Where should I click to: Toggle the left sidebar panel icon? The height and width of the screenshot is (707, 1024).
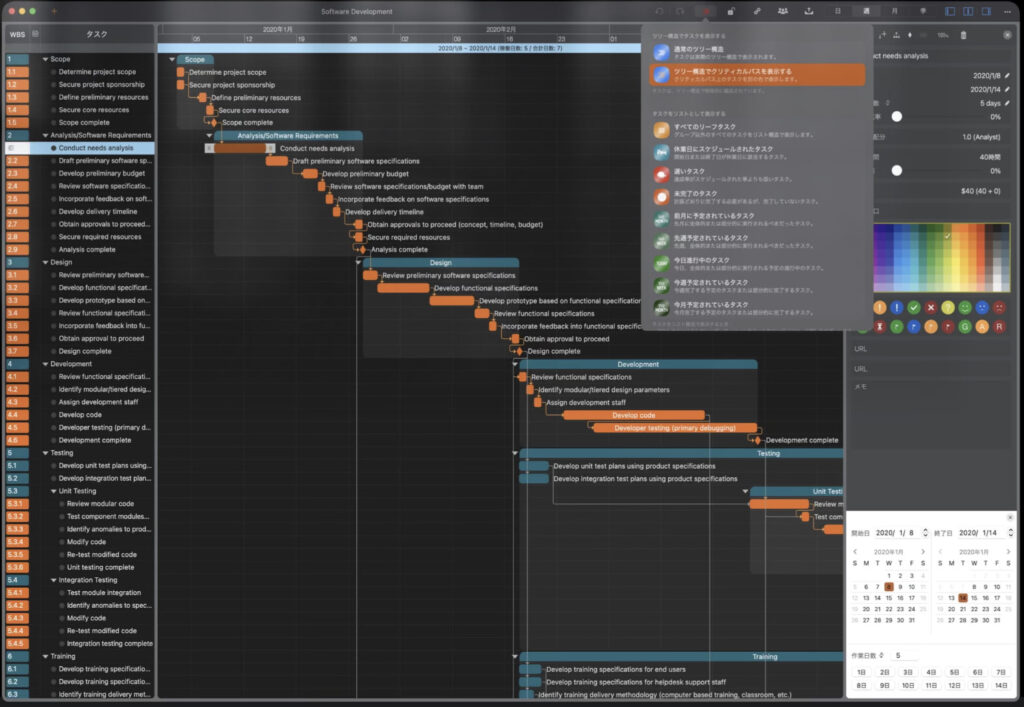click(x=950, y=11)
